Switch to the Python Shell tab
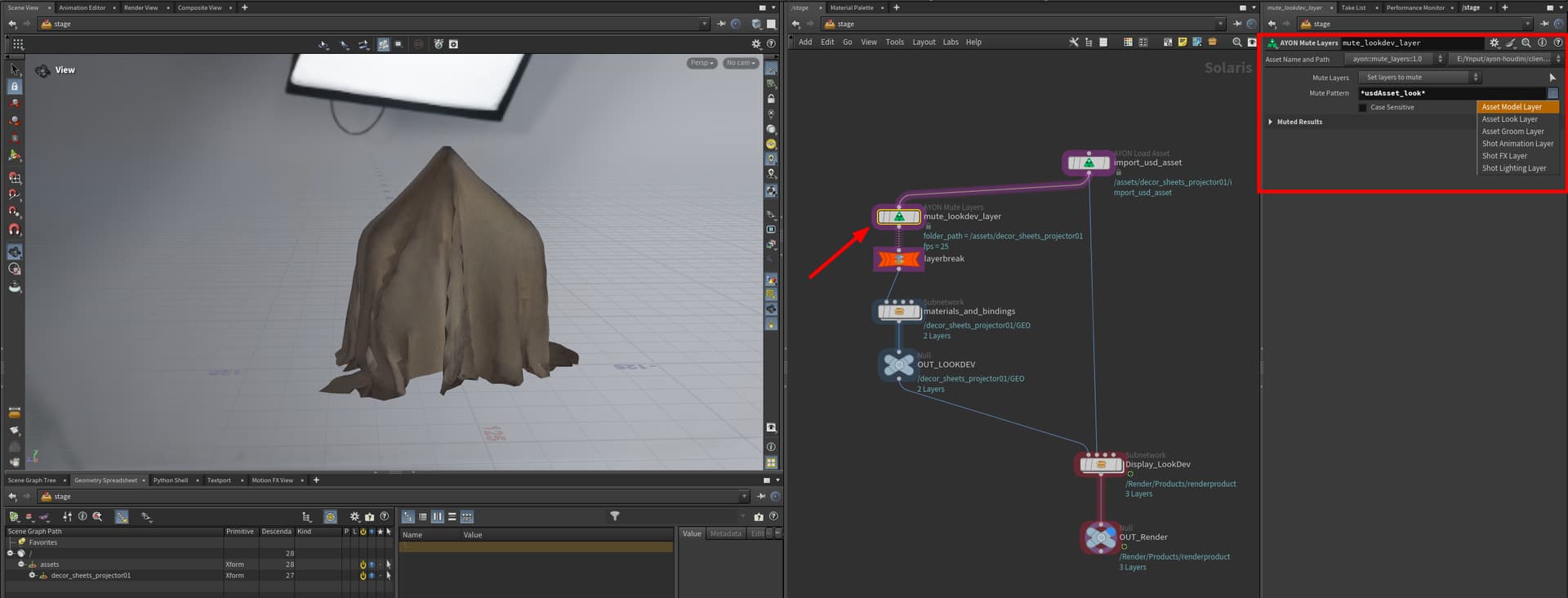1568x598 pixels. [x=170, y=480]
